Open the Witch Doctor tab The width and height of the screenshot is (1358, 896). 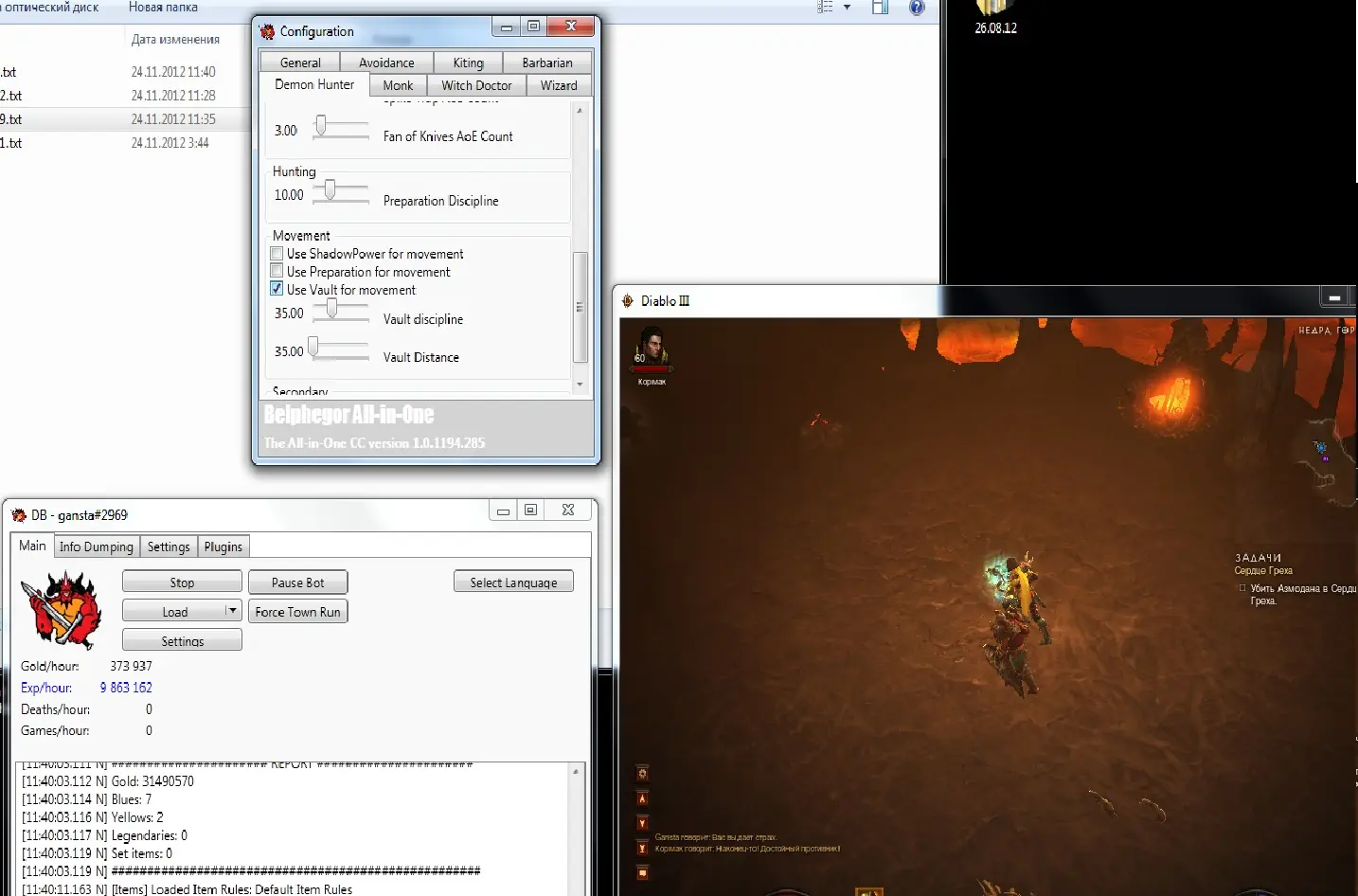pos(476,85)
